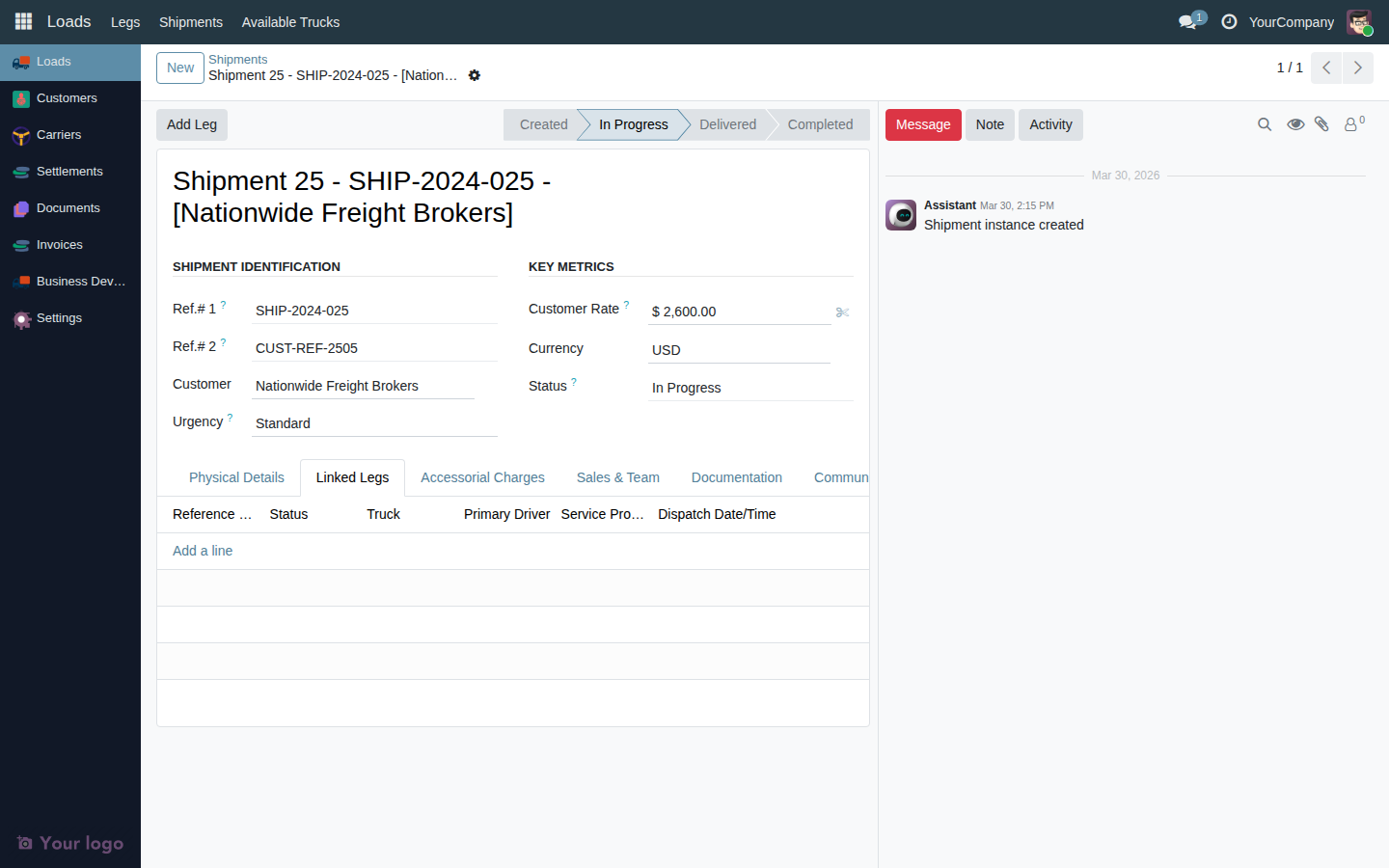Image resolution: width=1389 pixels, height=868 pixels.
Task: Click the Customers sidebar icon
Action: [x=21, y=98]
